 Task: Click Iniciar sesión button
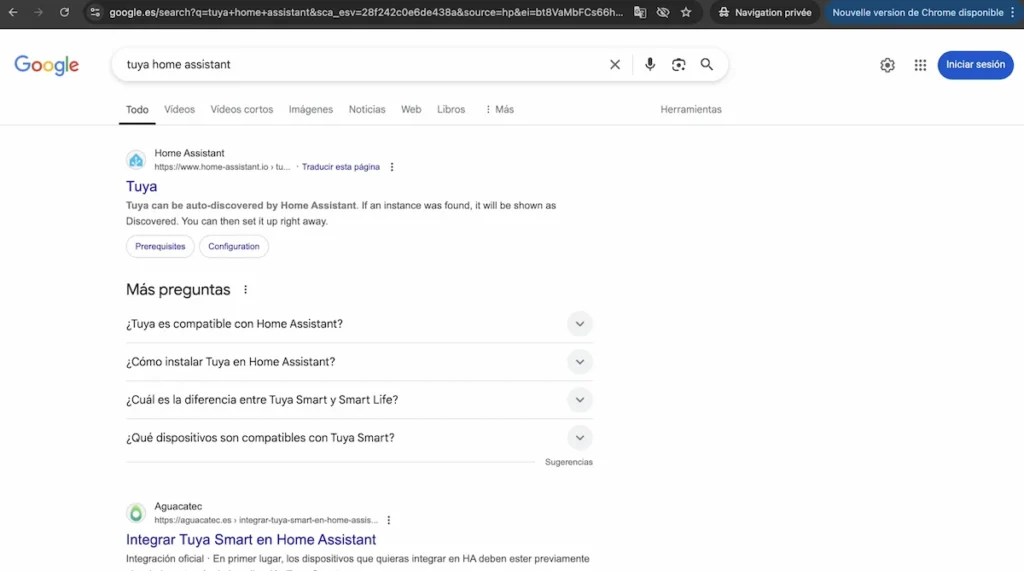coord(976,65)
